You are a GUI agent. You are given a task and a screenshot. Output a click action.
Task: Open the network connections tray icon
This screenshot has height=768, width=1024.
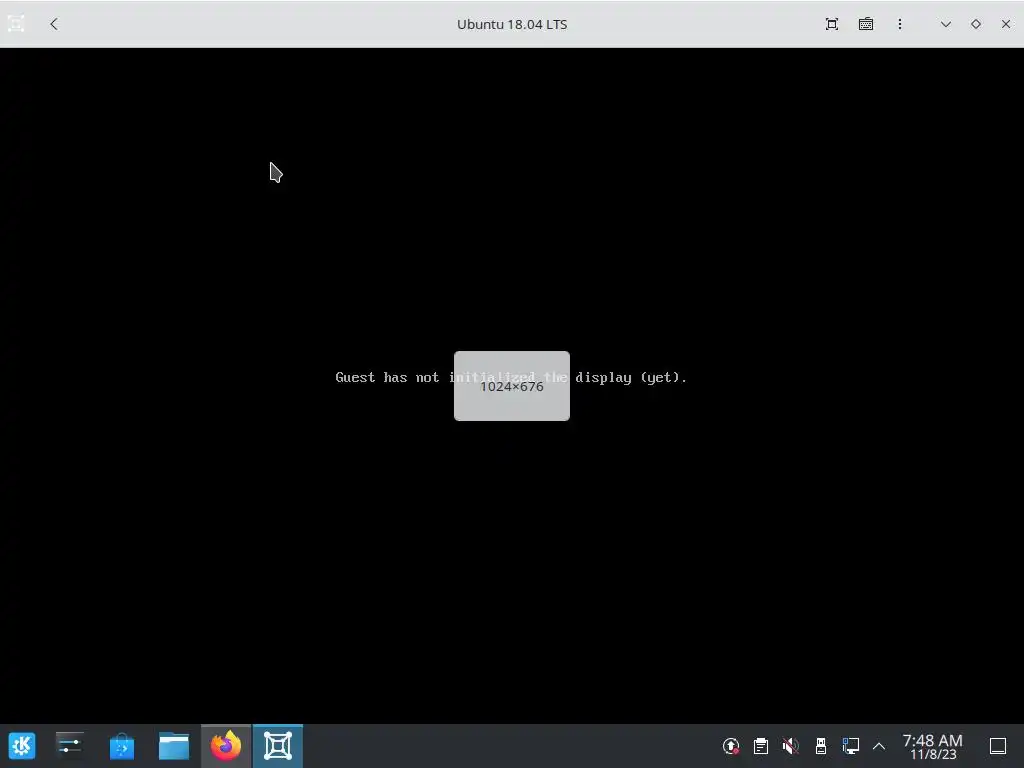pyautogui.click(x=850, y=746)
